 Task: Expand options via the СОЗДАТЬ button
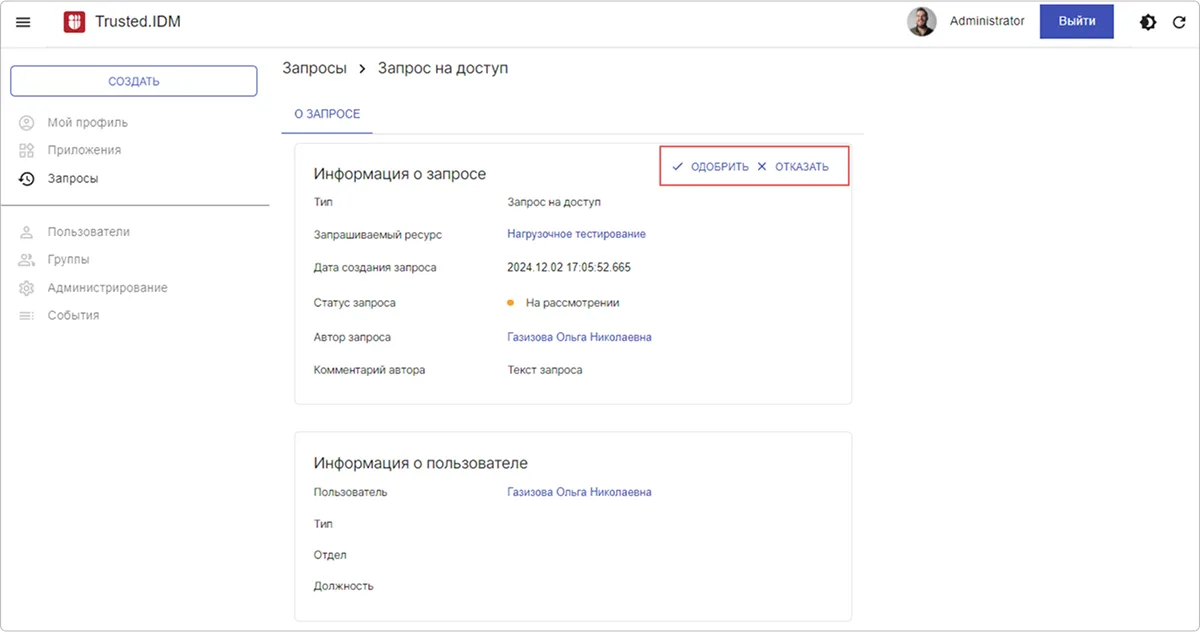(133, 80)
